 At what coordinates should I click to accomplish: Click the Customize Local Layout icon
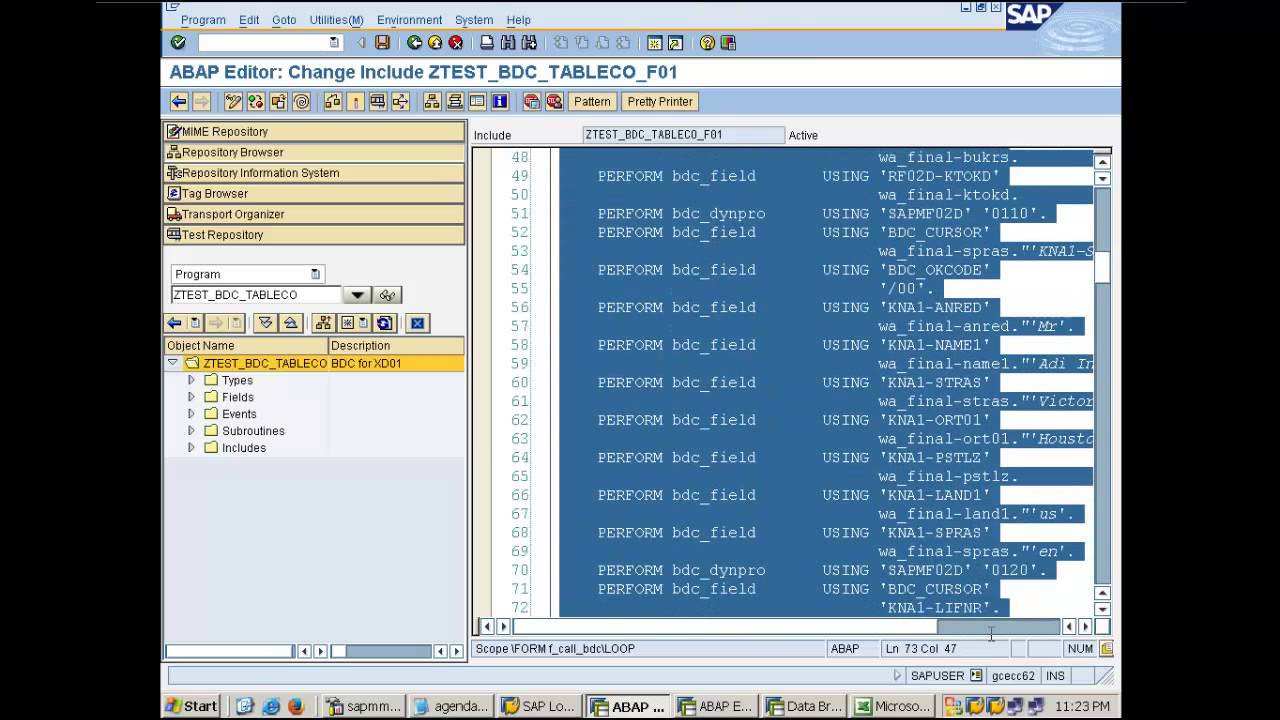[x=728, y=43]
